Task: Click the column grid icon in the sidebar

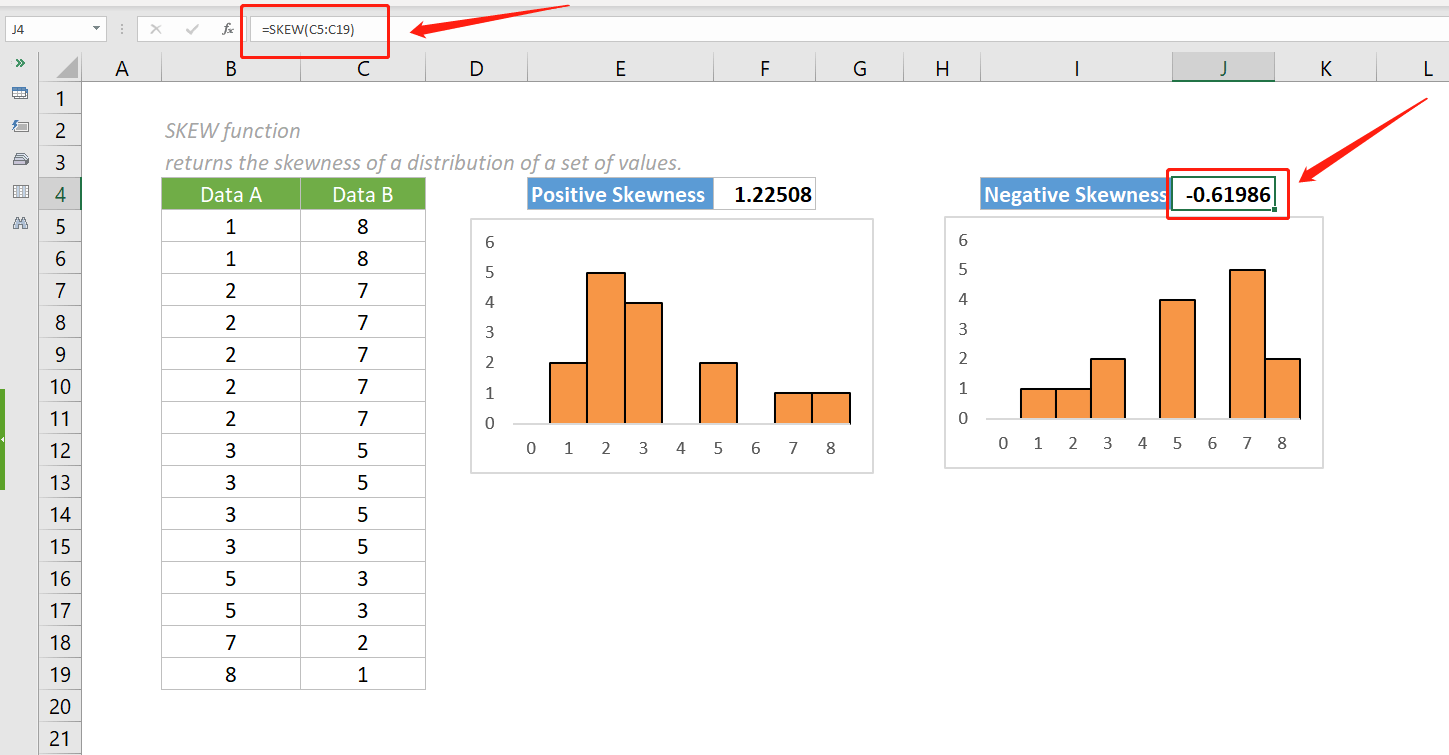Action: [20, 191]
